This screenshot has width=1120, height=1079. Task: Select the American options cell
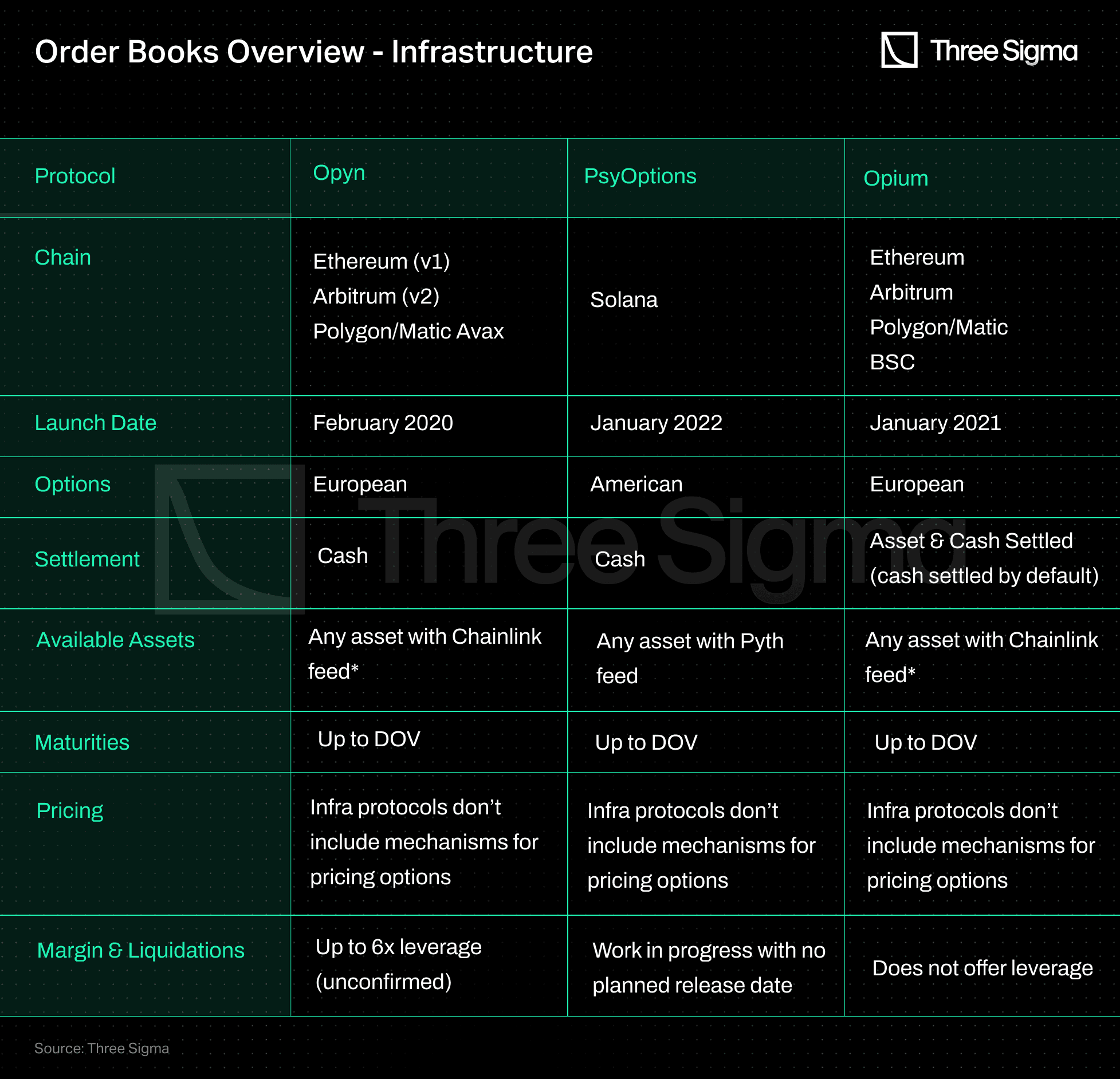pos(636,484)
